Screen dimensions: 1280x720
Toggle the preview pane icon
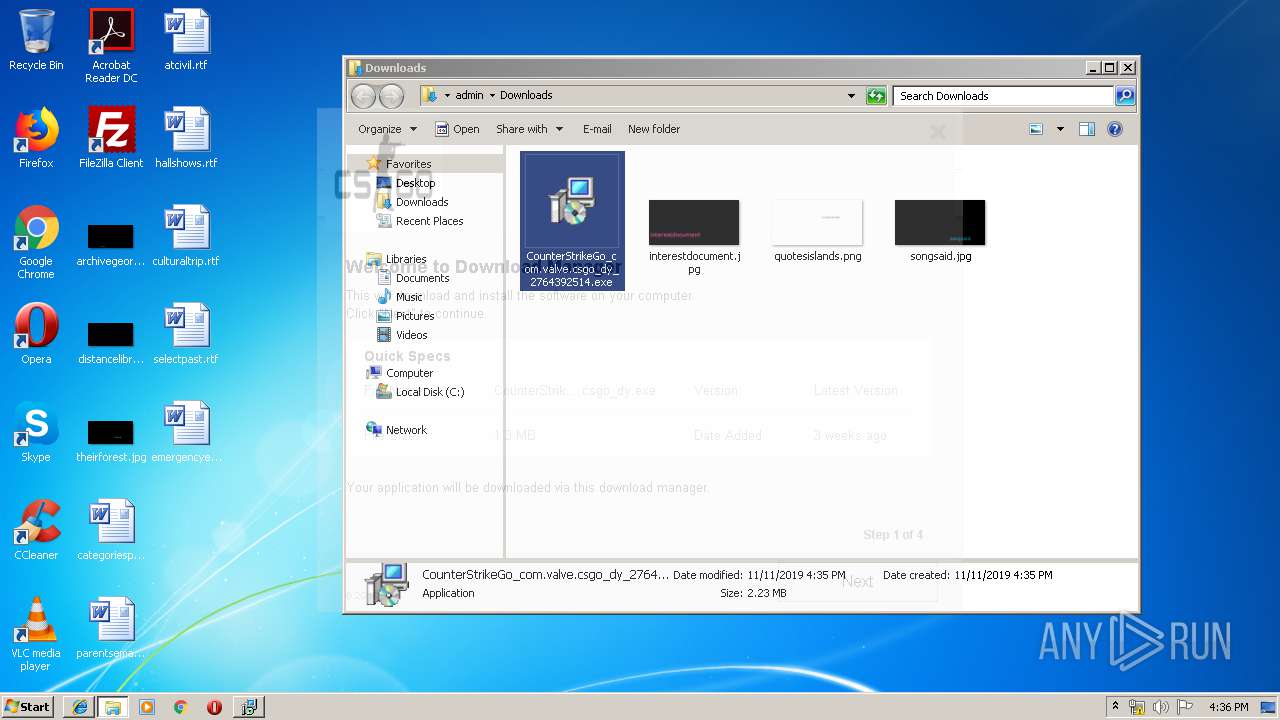(1087, 129)
